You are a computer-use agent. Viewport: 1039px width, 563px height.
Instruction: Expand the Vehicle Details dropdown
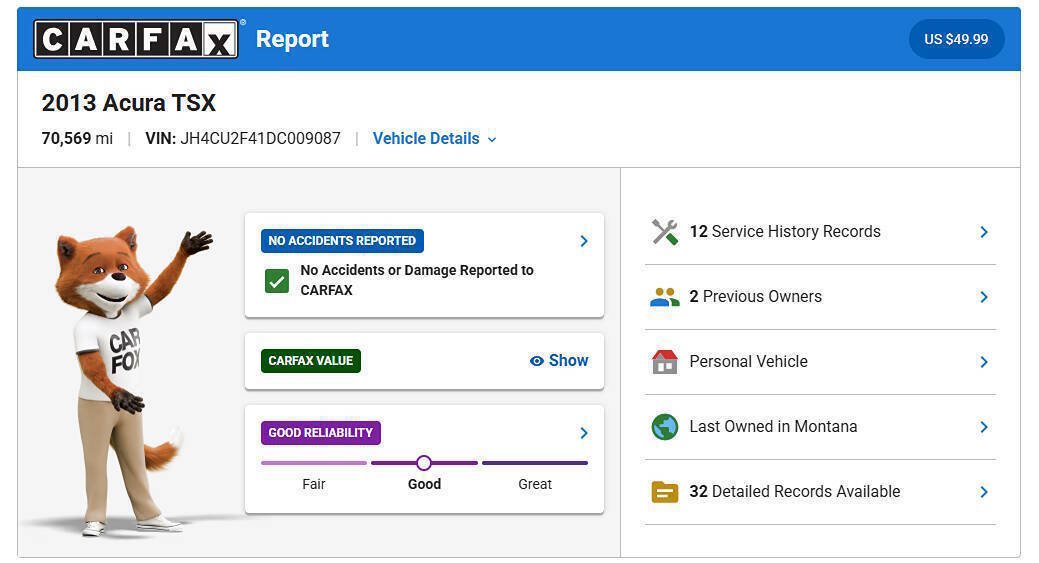coord(434,138)
